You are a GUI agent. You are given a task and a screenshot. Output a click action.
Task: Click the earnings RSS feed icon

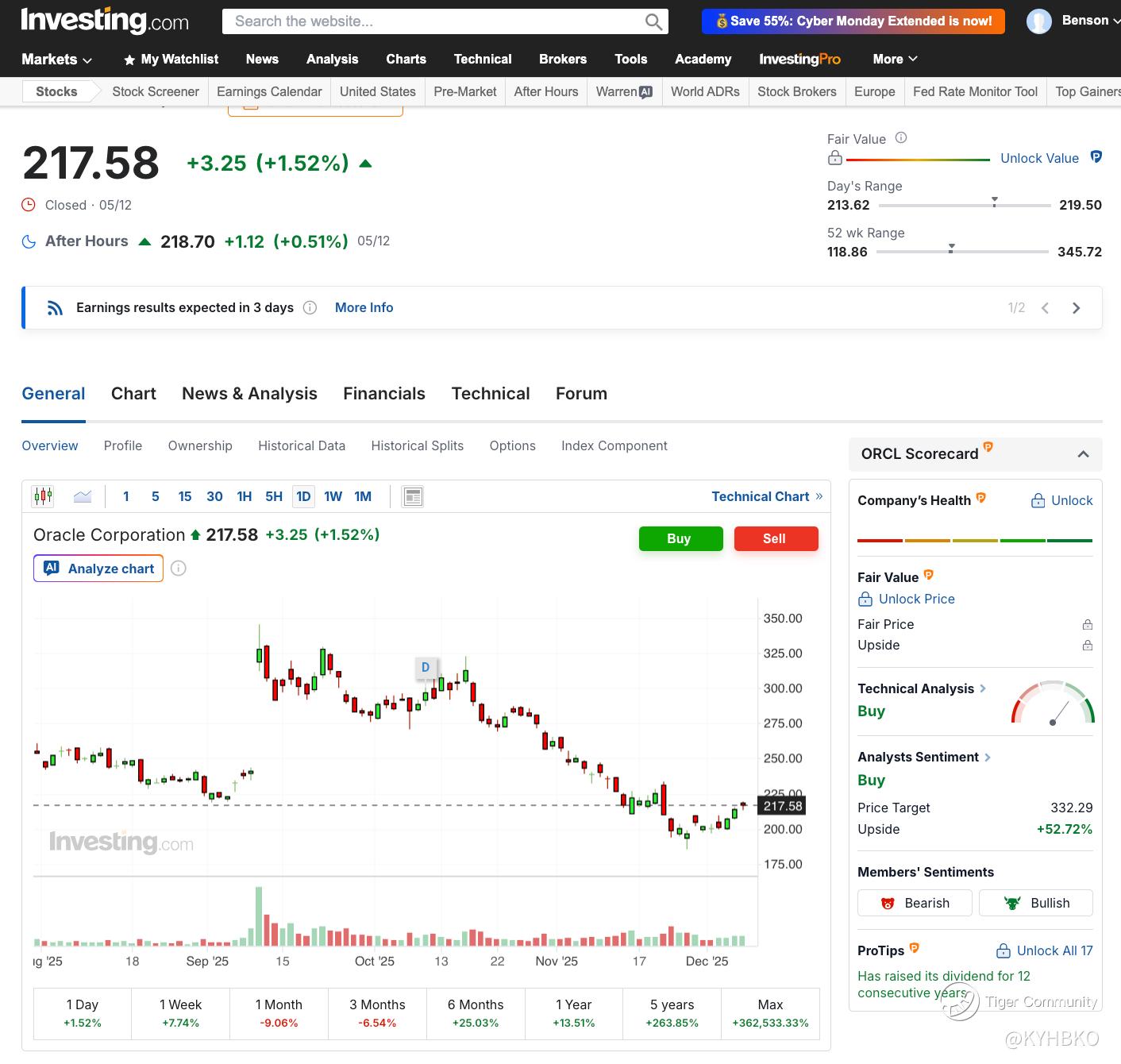(55, 308)
